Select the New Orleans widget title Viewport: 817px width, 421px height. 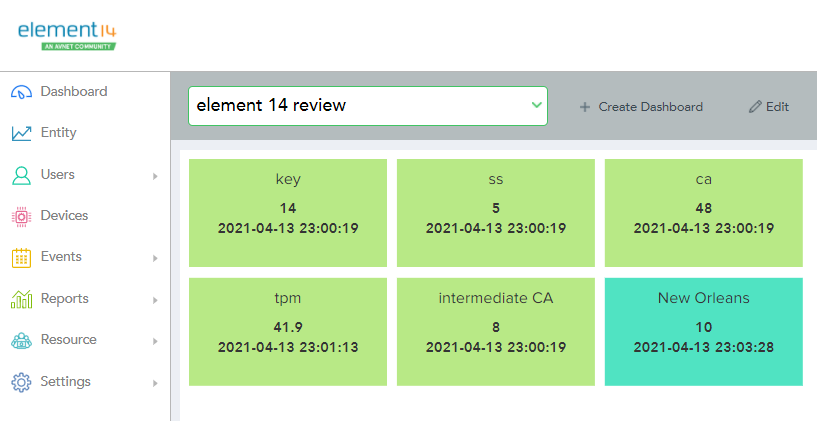coord(703,298)
